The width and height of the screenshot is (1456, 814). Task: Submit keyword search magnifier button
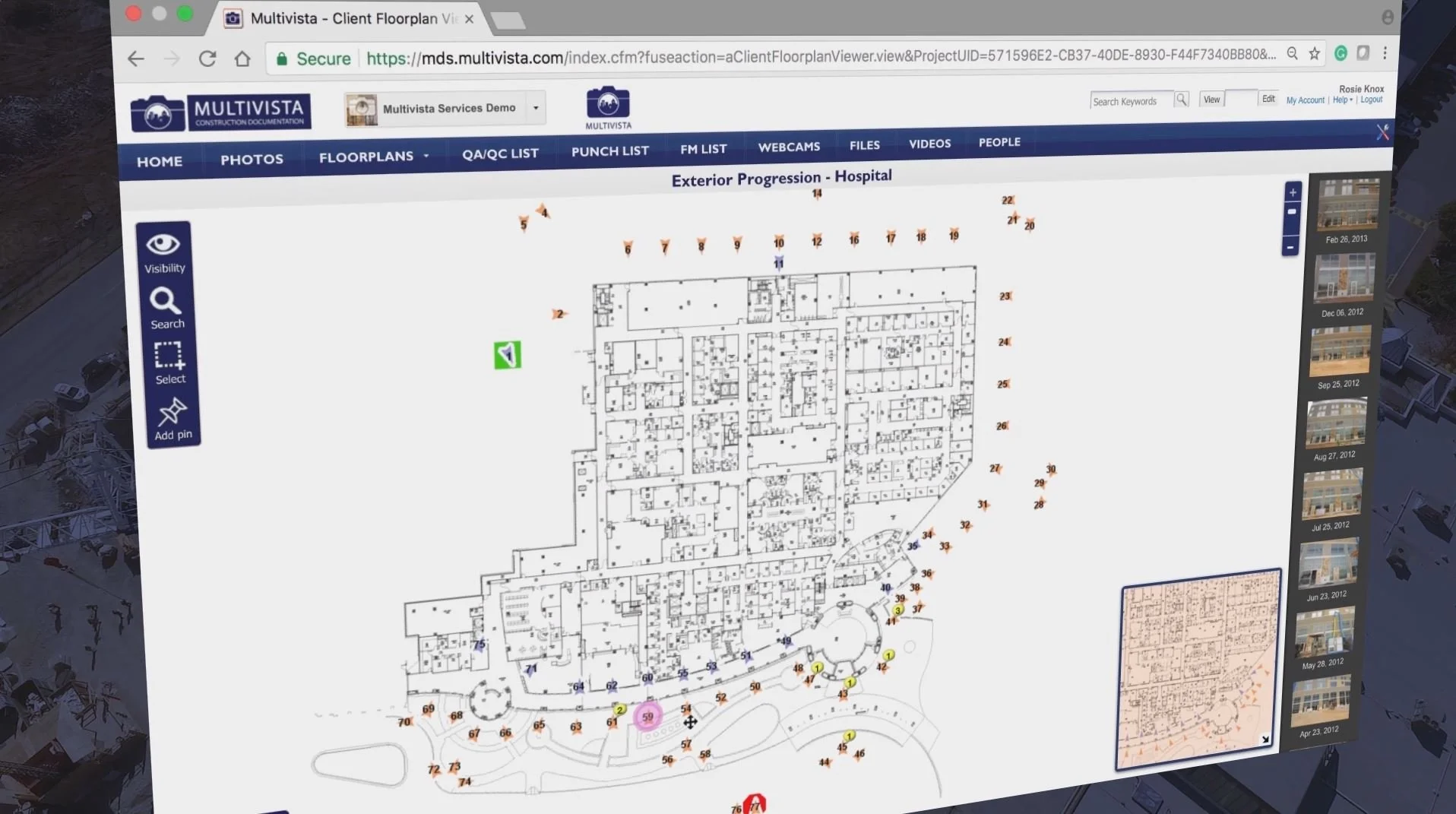pyautogui.click(x=1181, y=100)
